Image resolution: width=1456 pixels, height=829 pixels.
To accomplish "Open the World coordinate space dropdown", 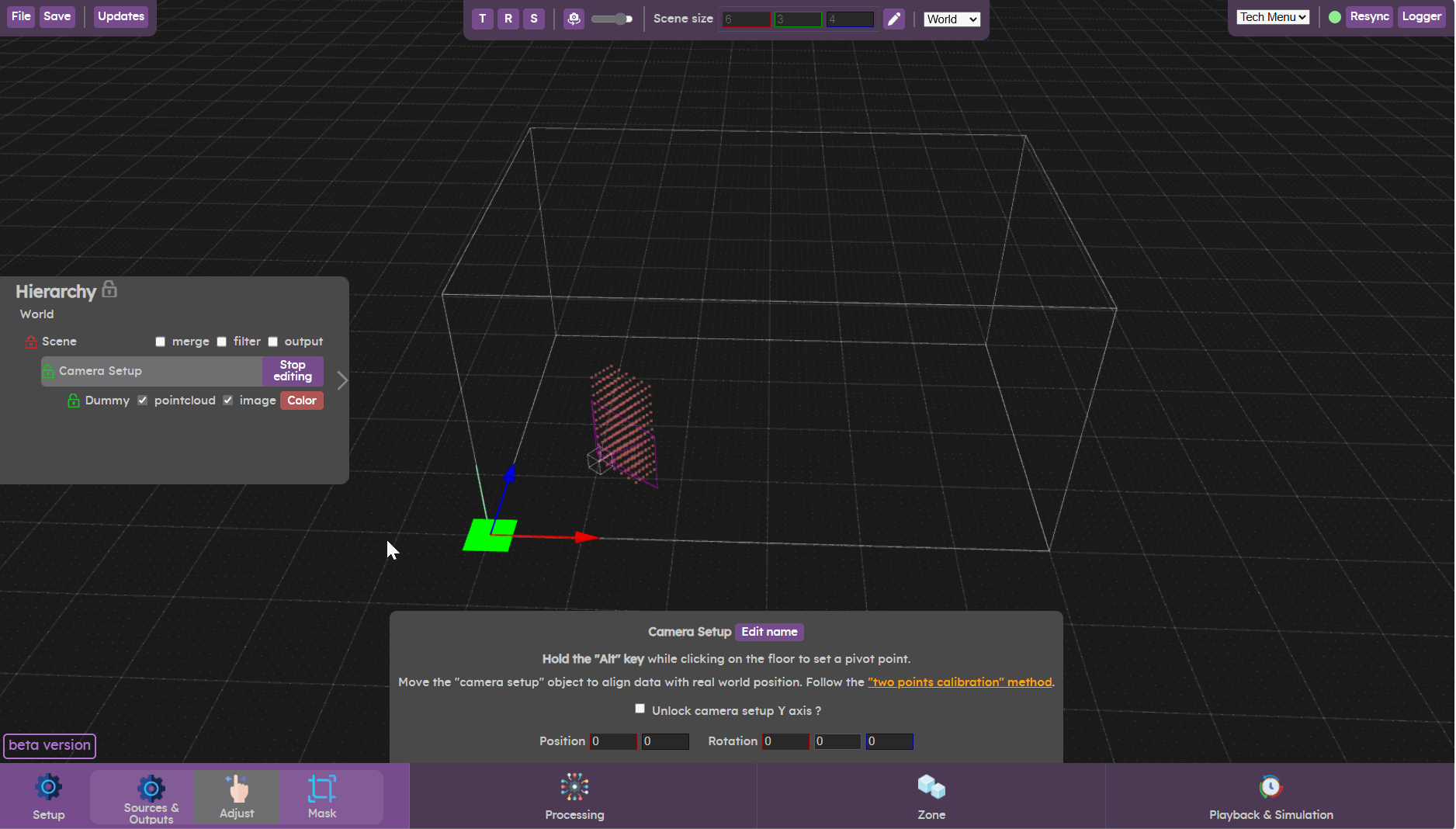I will coord(952,19).
